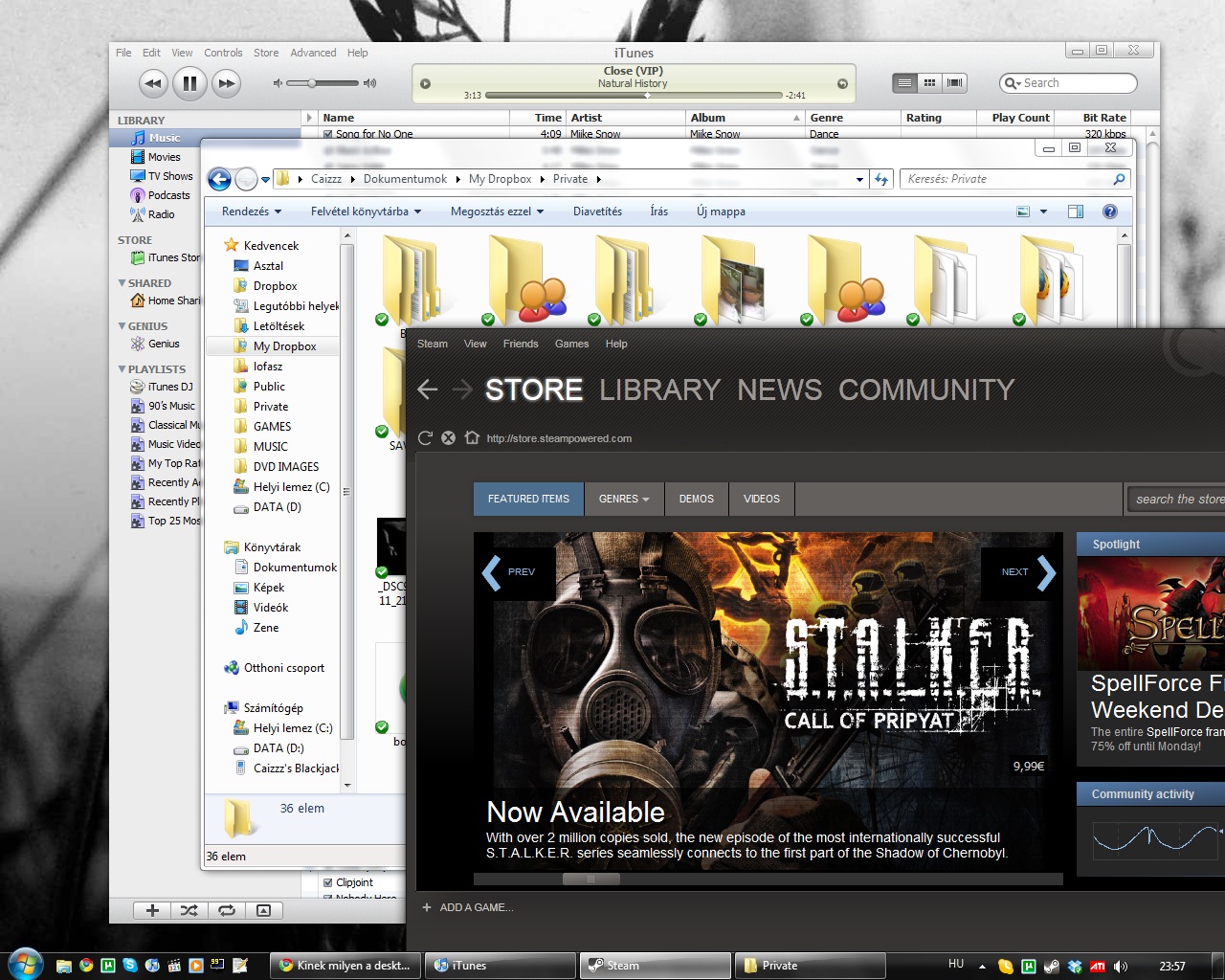Click Explorer back navigation arrow
The height and width of the screenshot is (980, 1225).
219,179
